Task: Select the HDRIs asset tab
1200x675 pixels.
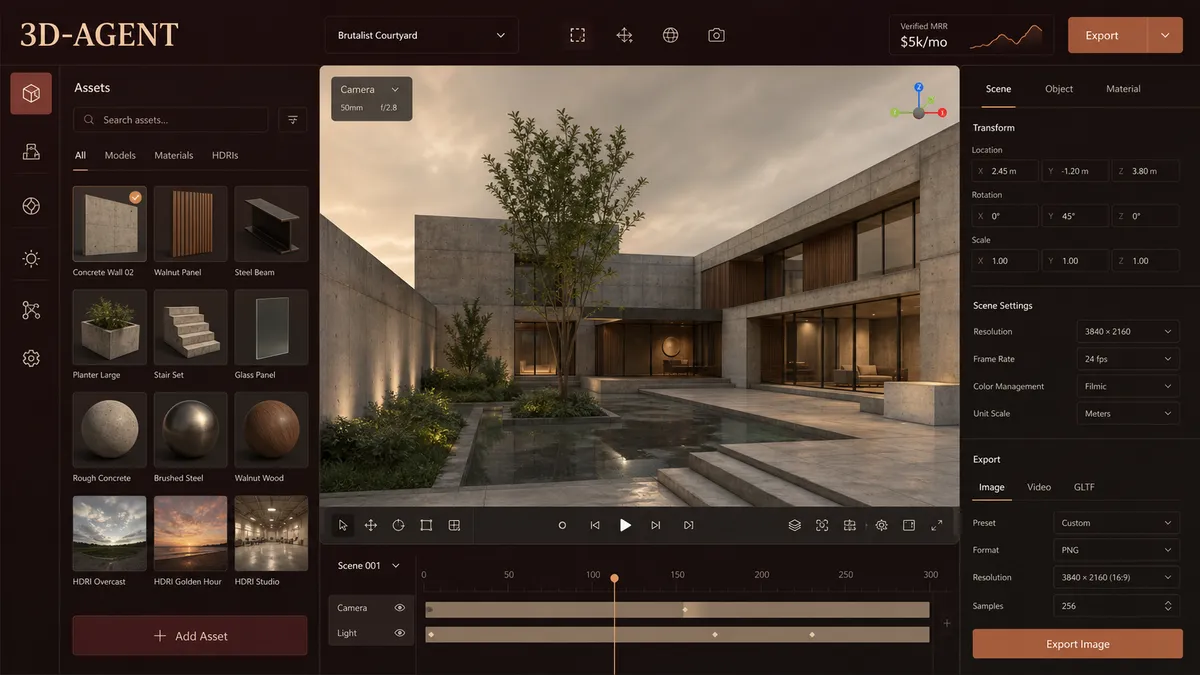Action: (225, 155)
